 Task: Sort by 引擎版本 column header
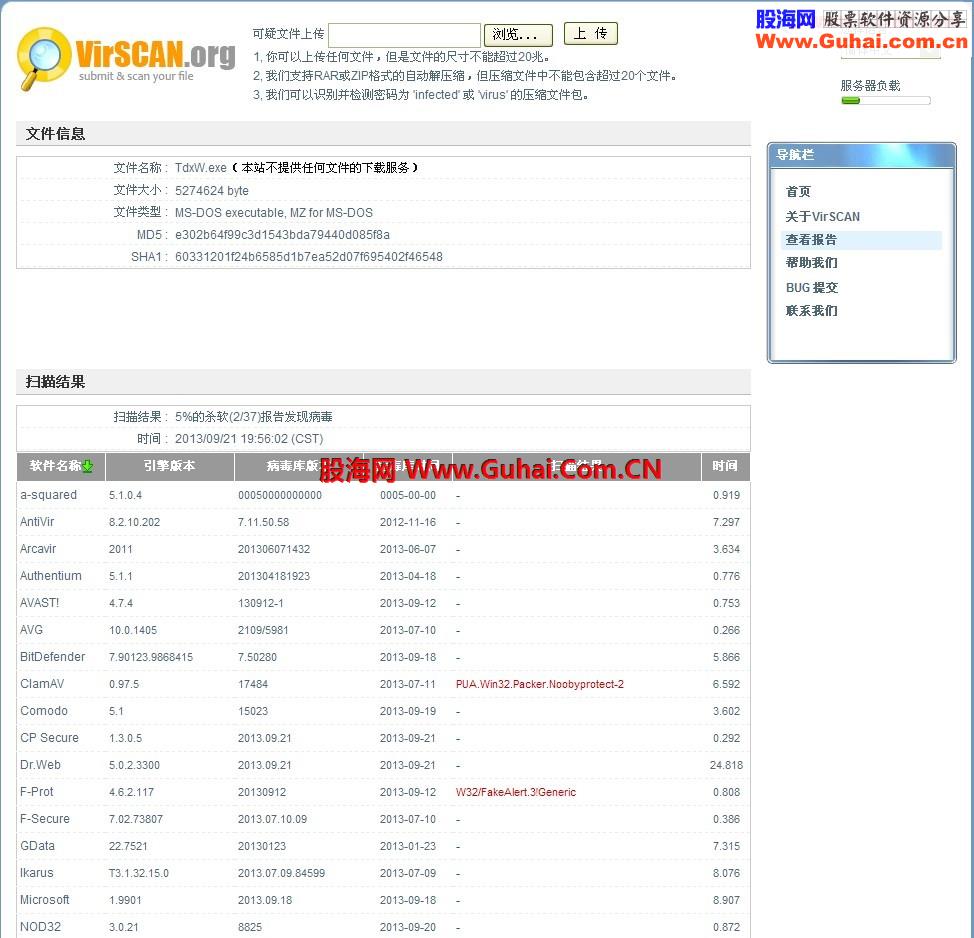[x=170, y=466]
